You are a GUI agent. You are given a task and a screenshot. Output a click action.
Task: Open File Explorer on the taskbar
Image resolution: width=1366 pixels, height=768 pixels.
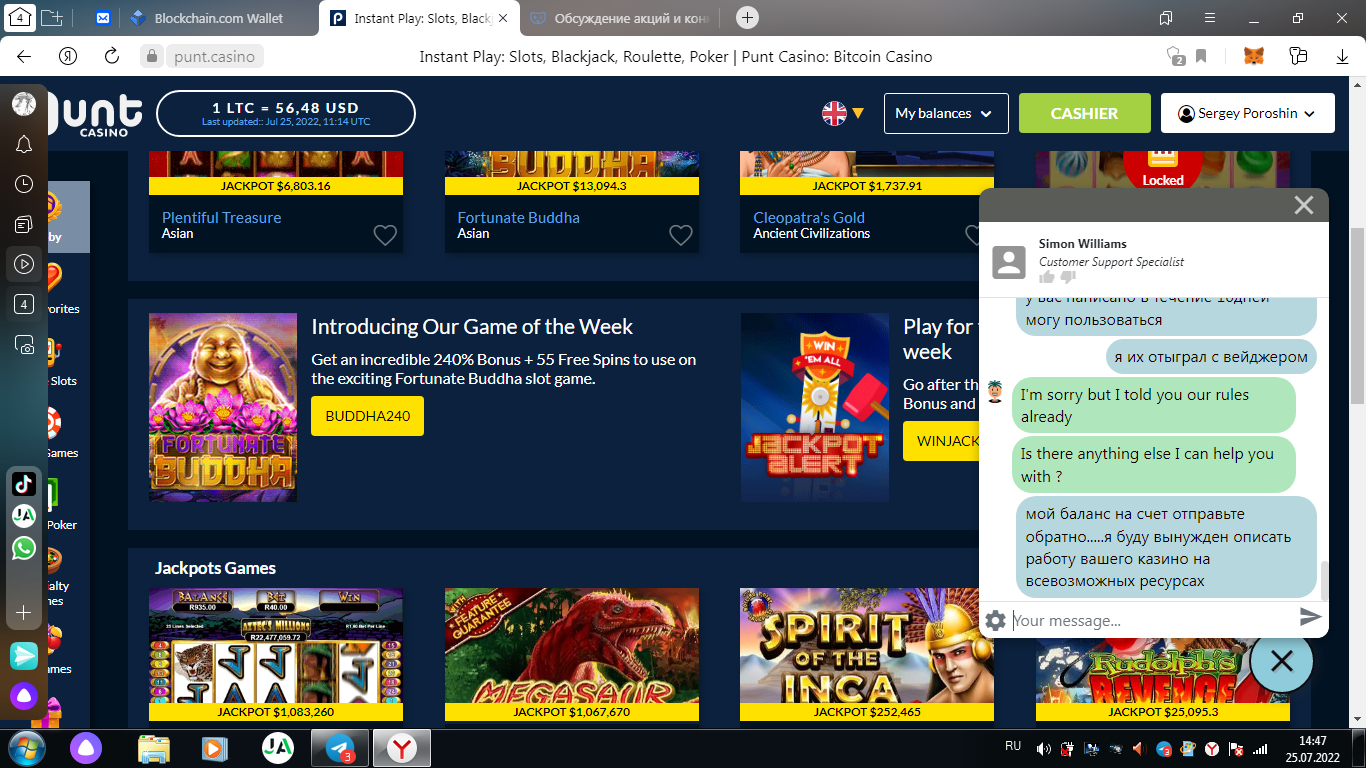154,748
